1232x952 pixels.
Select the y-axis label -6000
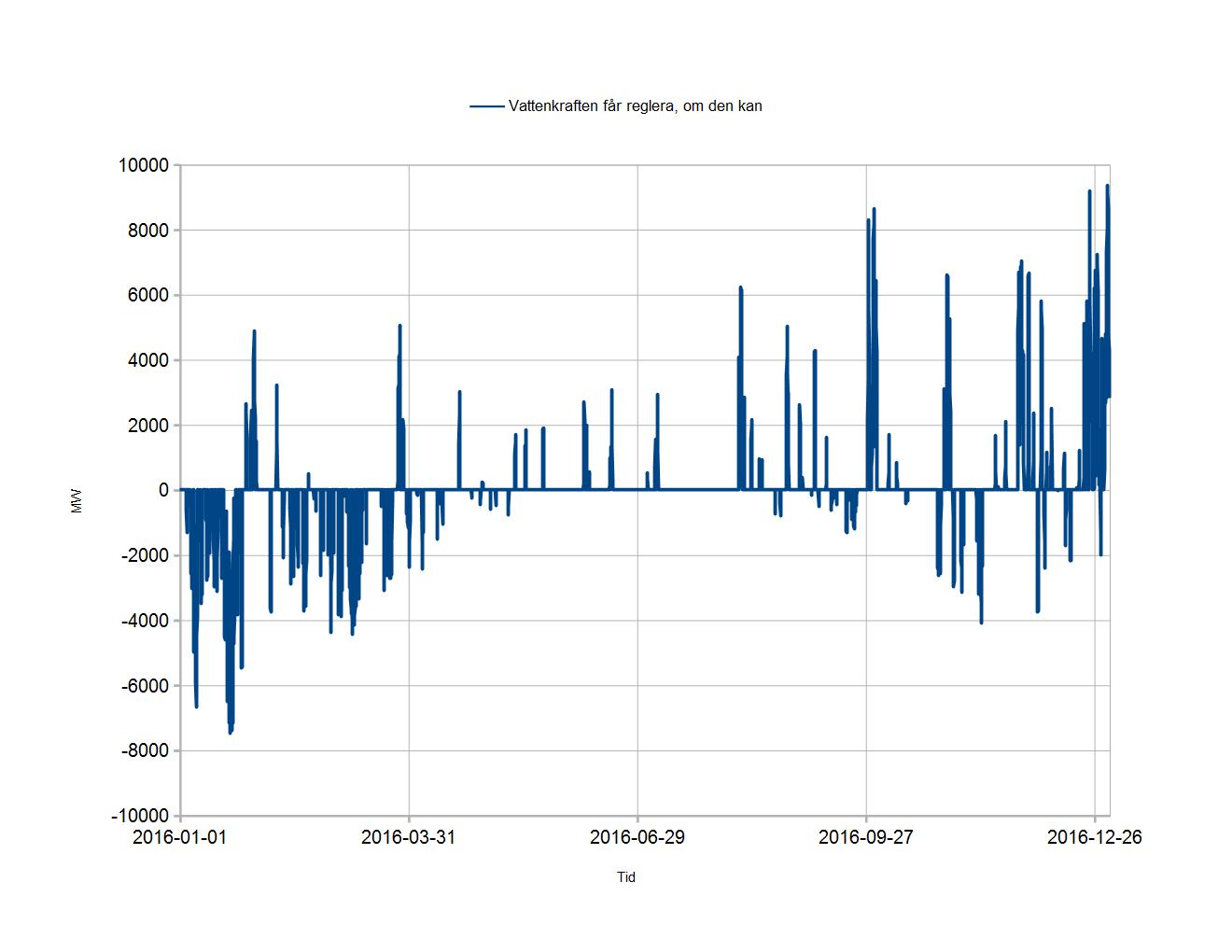[x=146, y=686]
